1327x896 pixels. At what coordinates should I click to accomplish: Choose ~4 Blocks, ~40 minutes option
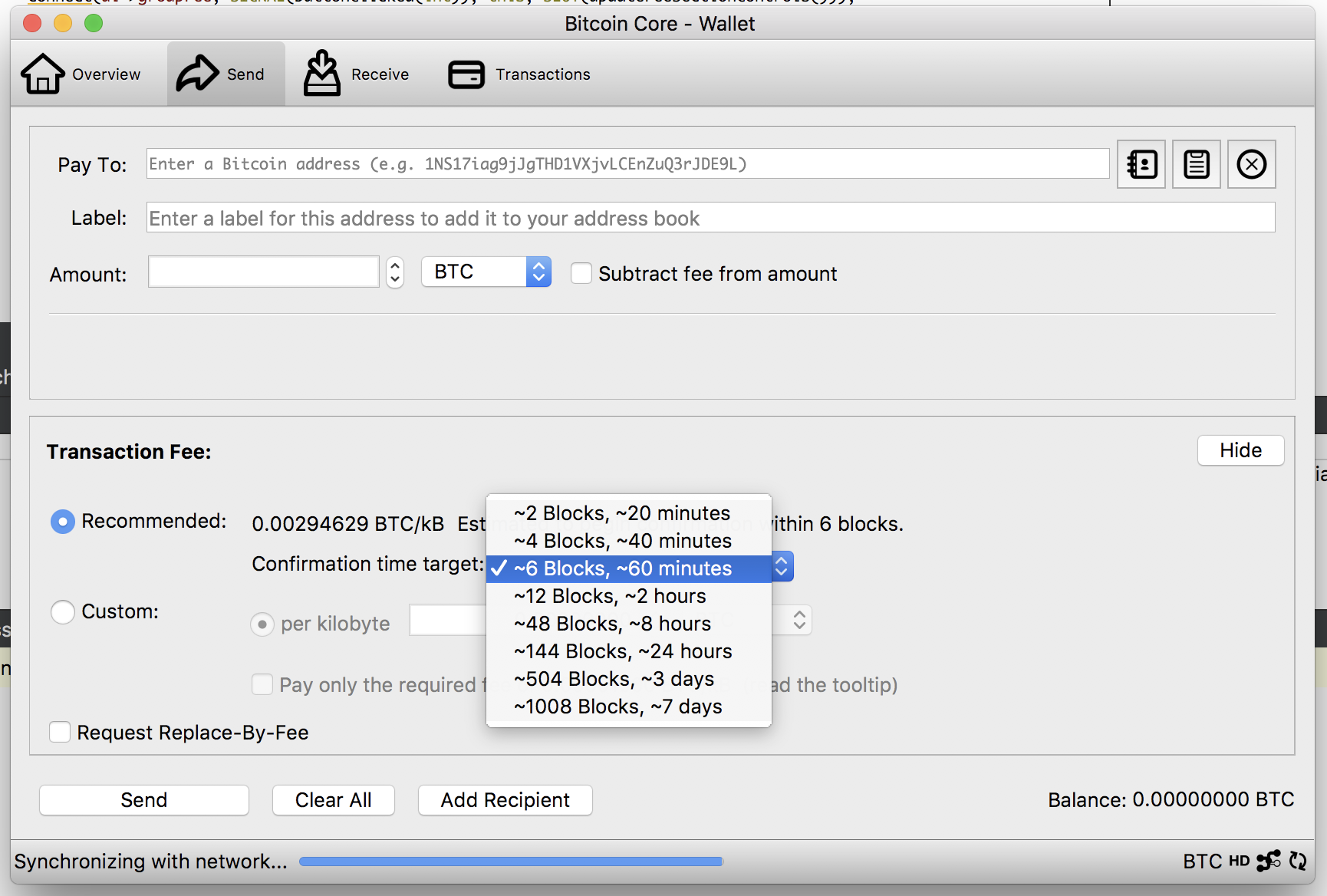[x=629, y=541]
